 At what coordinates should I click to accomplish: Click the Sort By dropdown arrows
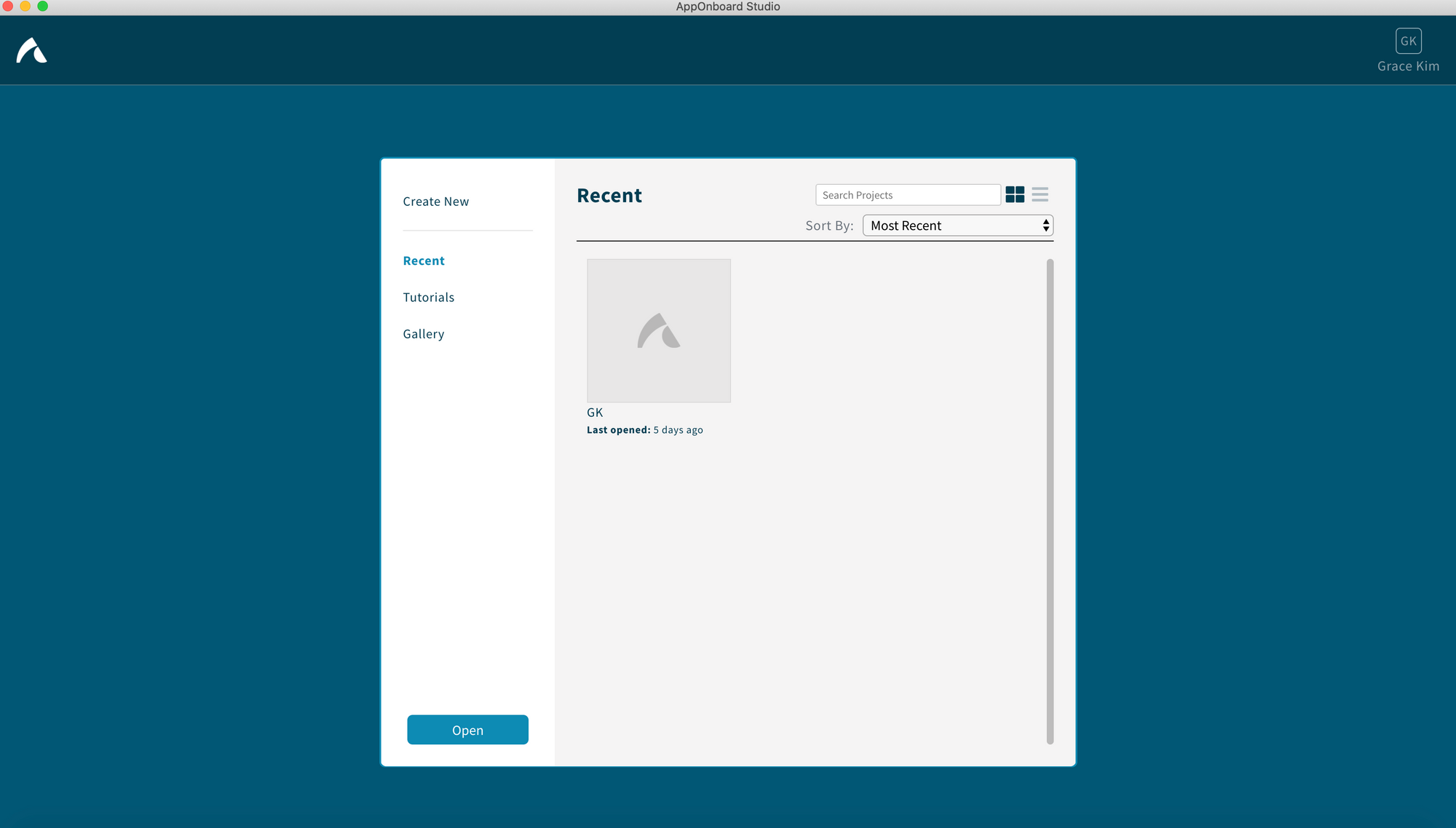(x=1045, y=226)
